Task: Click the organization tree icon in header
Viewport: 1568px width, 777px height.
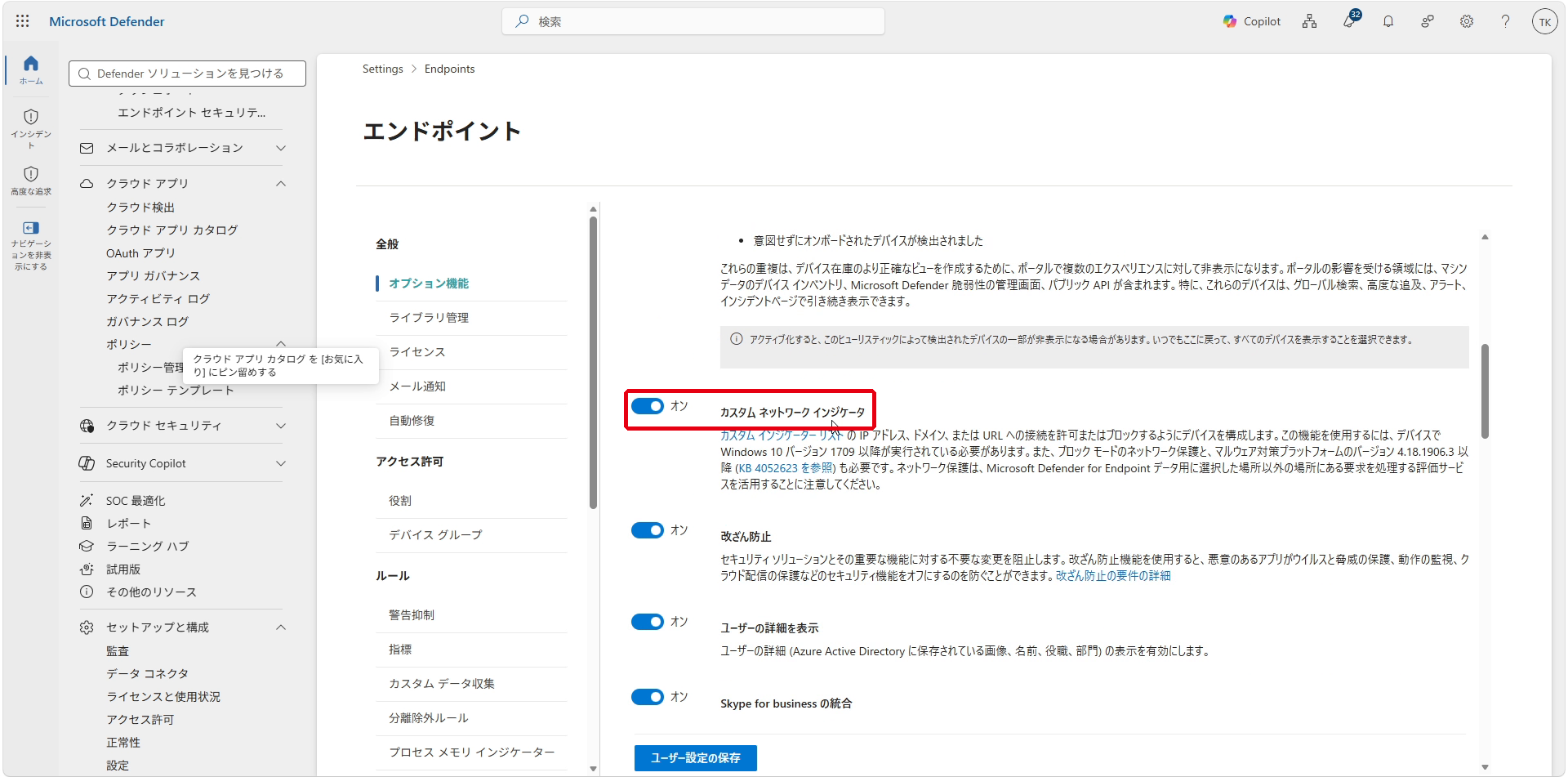Action: 1310,21
